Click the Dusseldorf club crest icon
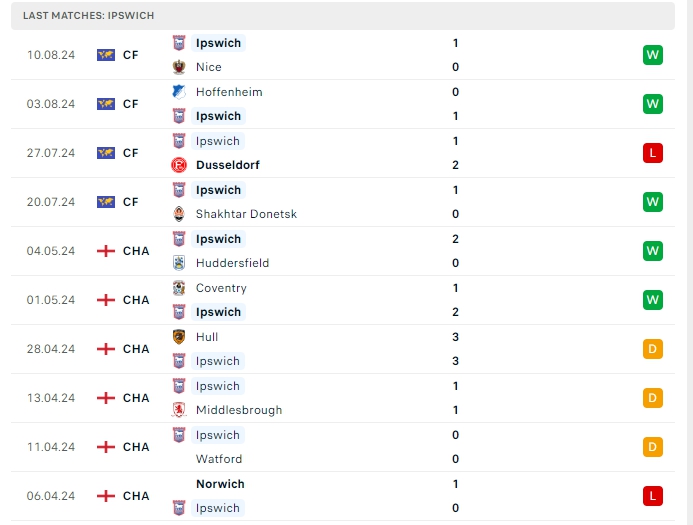Image resolution: width=693 pixels, height=525 pixels. pos(179,165)
